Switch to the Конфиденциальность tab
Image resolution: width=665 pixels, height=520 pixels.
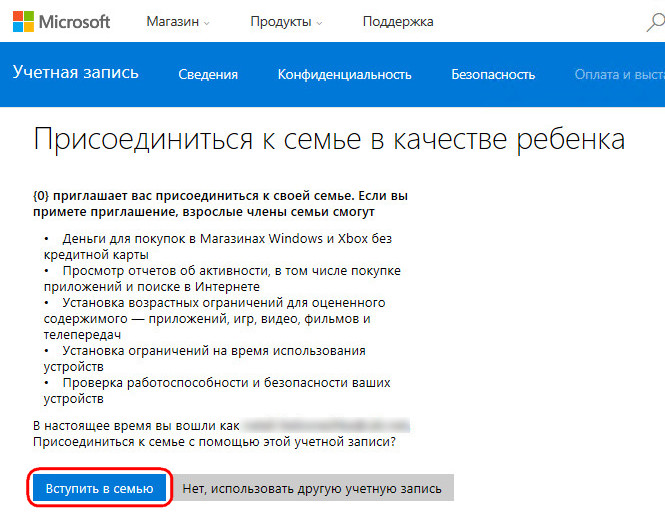coord(344,75)
